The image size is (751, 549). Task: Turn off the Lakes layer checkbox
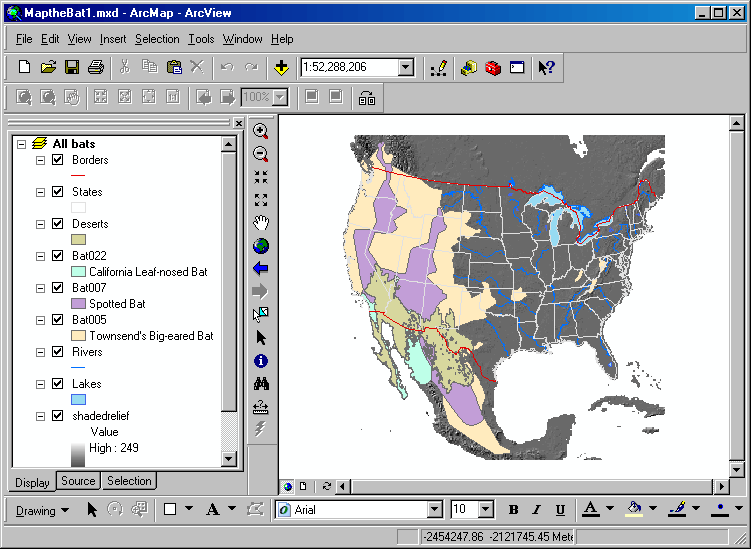tap(57, 384)
